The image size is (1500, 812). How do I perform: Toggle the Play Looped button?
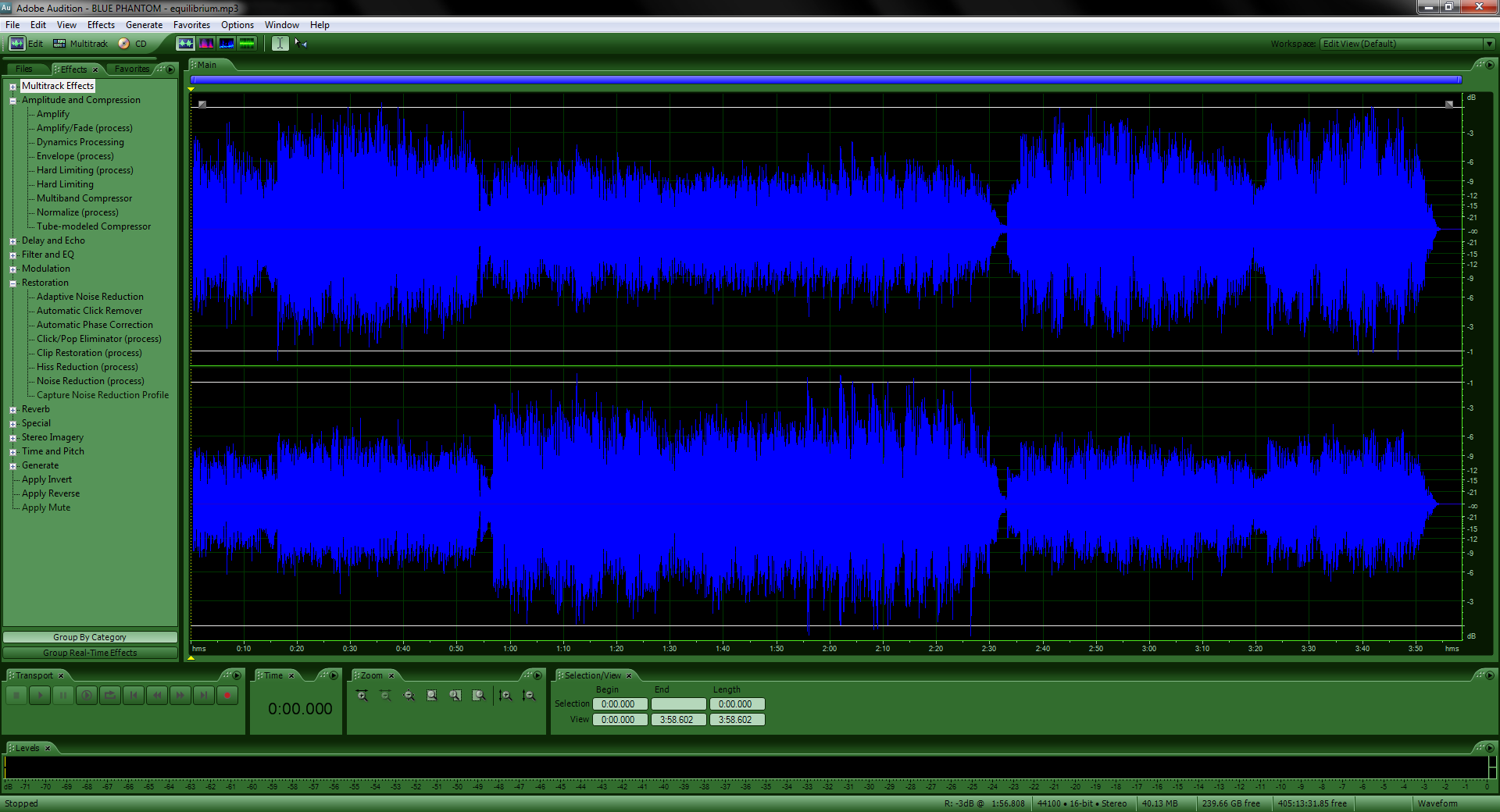(110, 695)
